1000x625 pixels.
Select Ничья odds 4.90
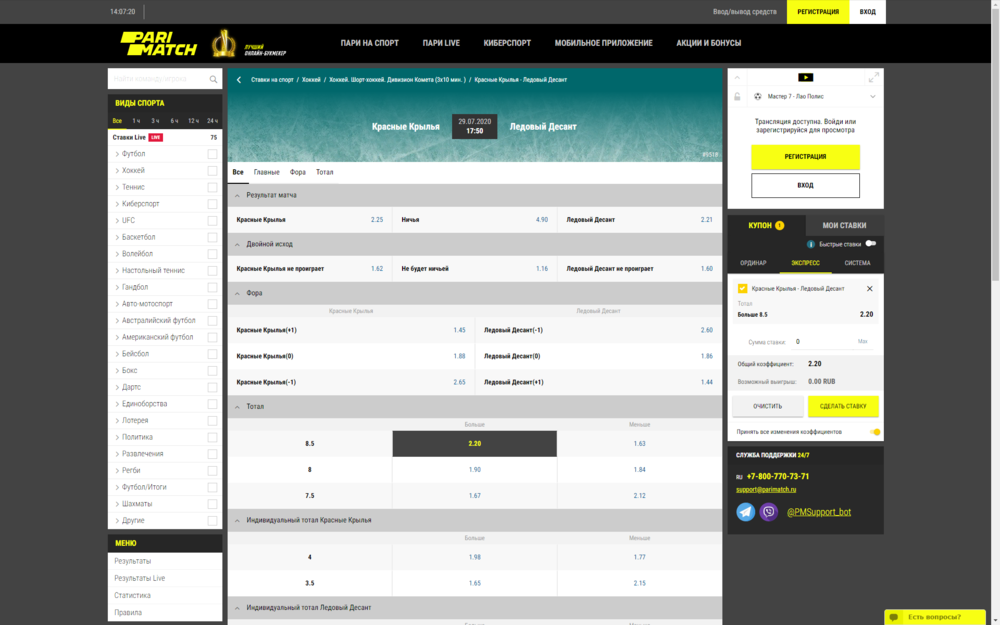click(x=474, y=219)
